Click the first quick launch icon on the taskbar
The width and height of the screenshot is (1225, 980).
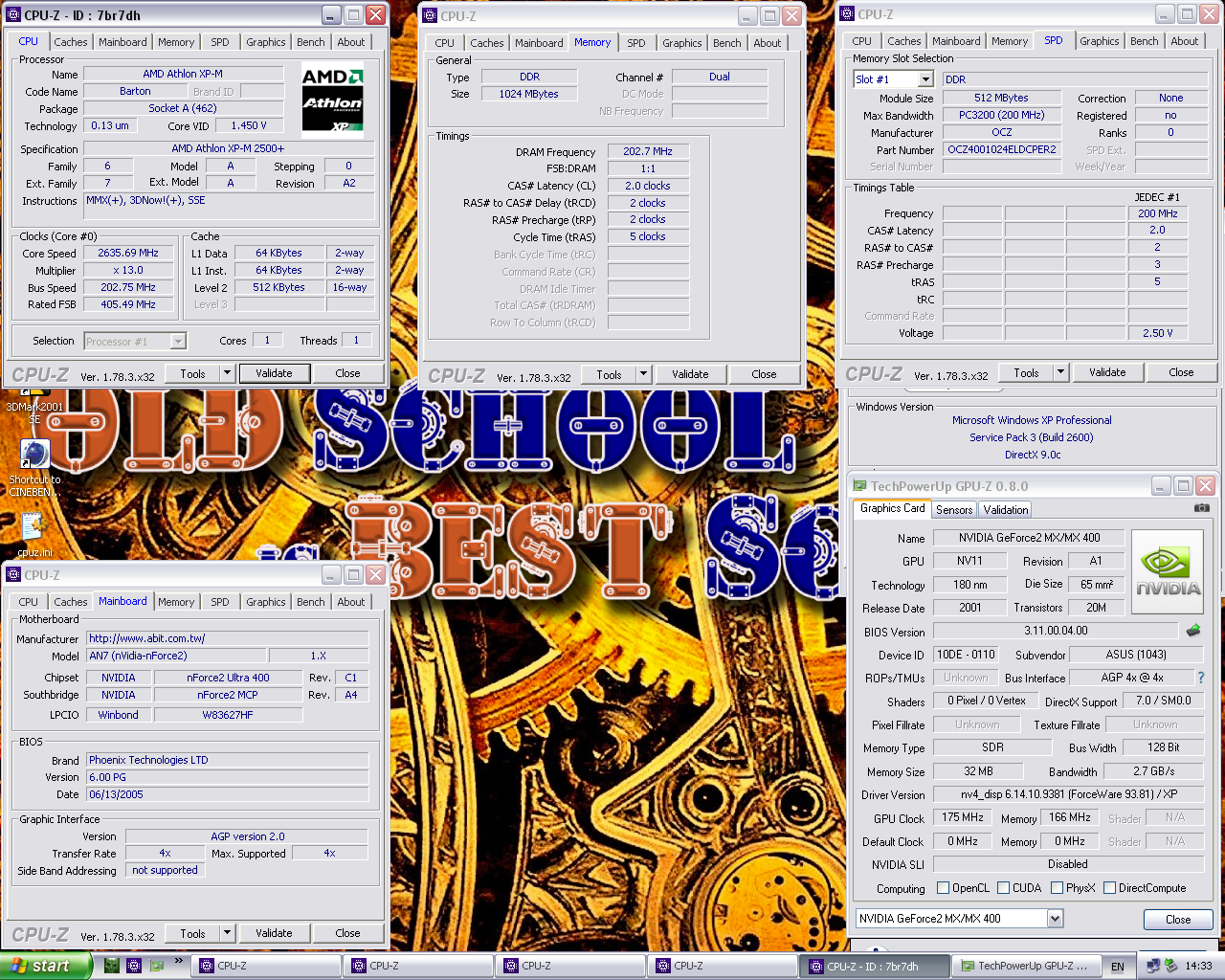point(112,966)
